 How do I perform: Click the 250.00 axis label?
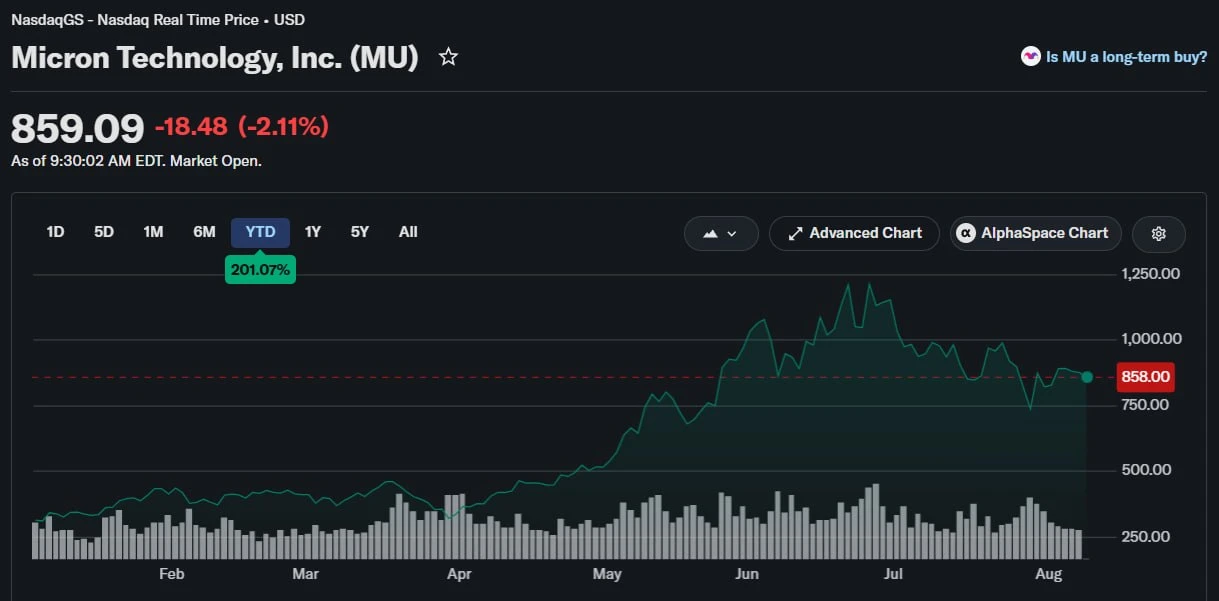(x=1146, y=537)
